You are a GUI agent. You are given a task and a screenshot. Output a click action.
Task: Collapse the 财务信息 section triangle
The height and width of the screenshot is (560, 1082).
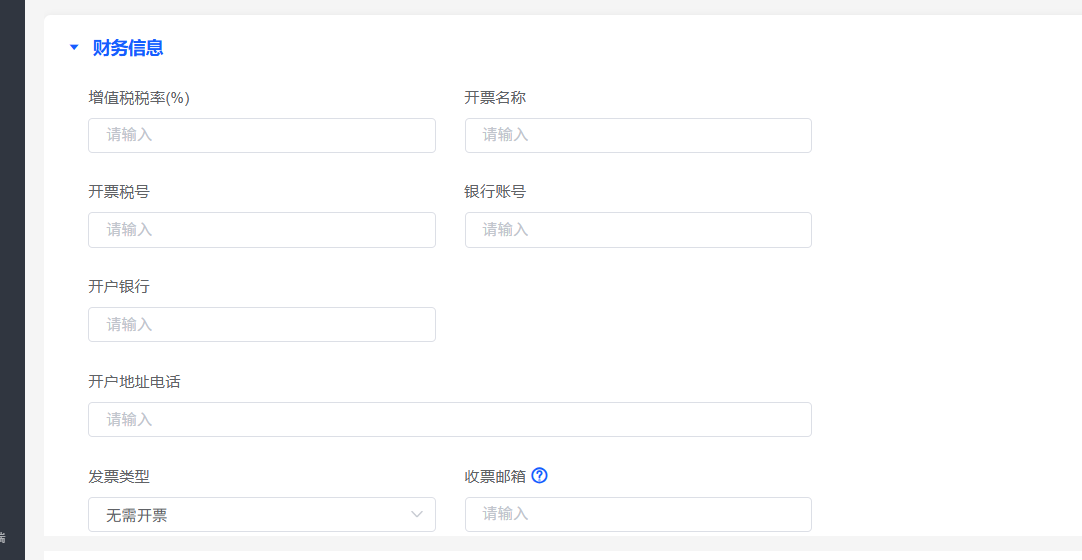pyautogui.click(x=73, y=47)
